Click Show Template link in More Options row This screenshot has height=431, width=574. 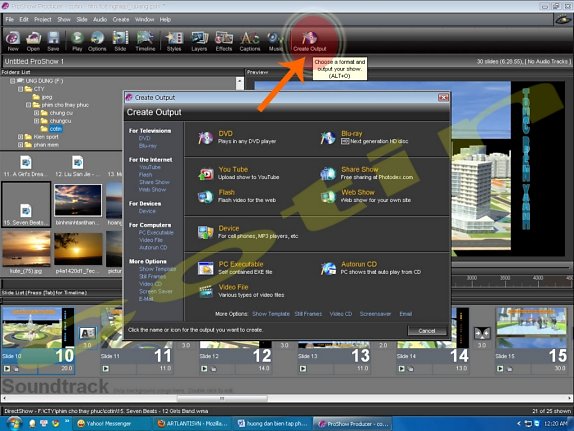pyautogui.click(x=271, y=314)
